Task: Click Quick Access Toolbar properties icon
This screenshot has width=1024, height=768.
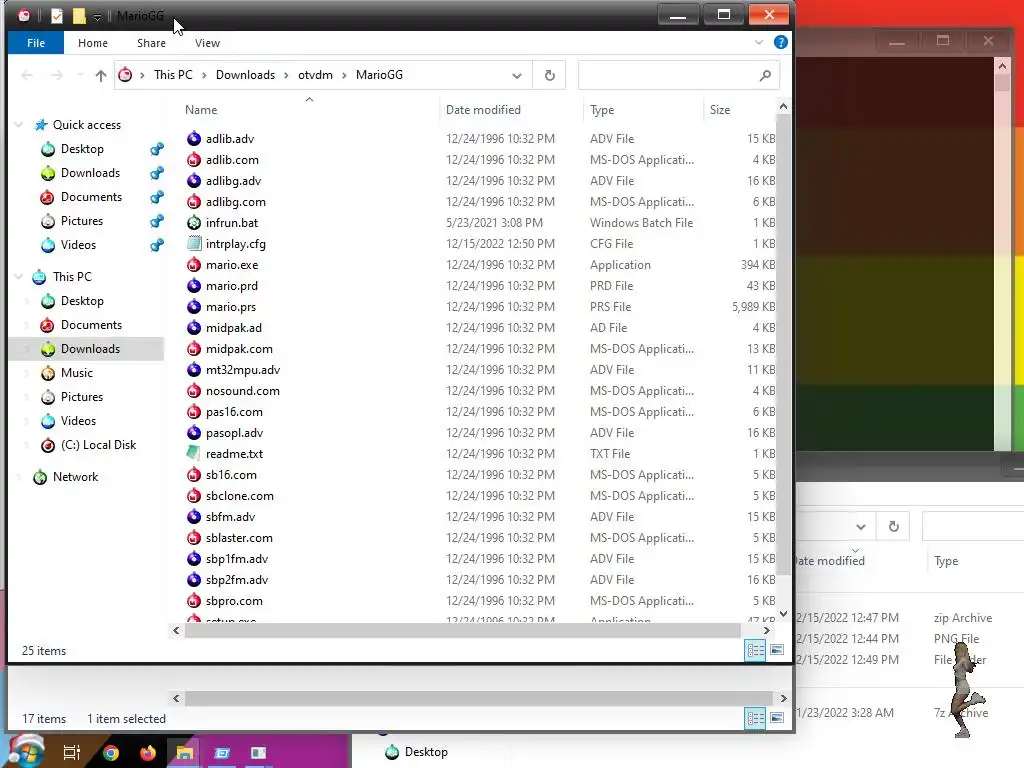Action: (x=57, y=16)
